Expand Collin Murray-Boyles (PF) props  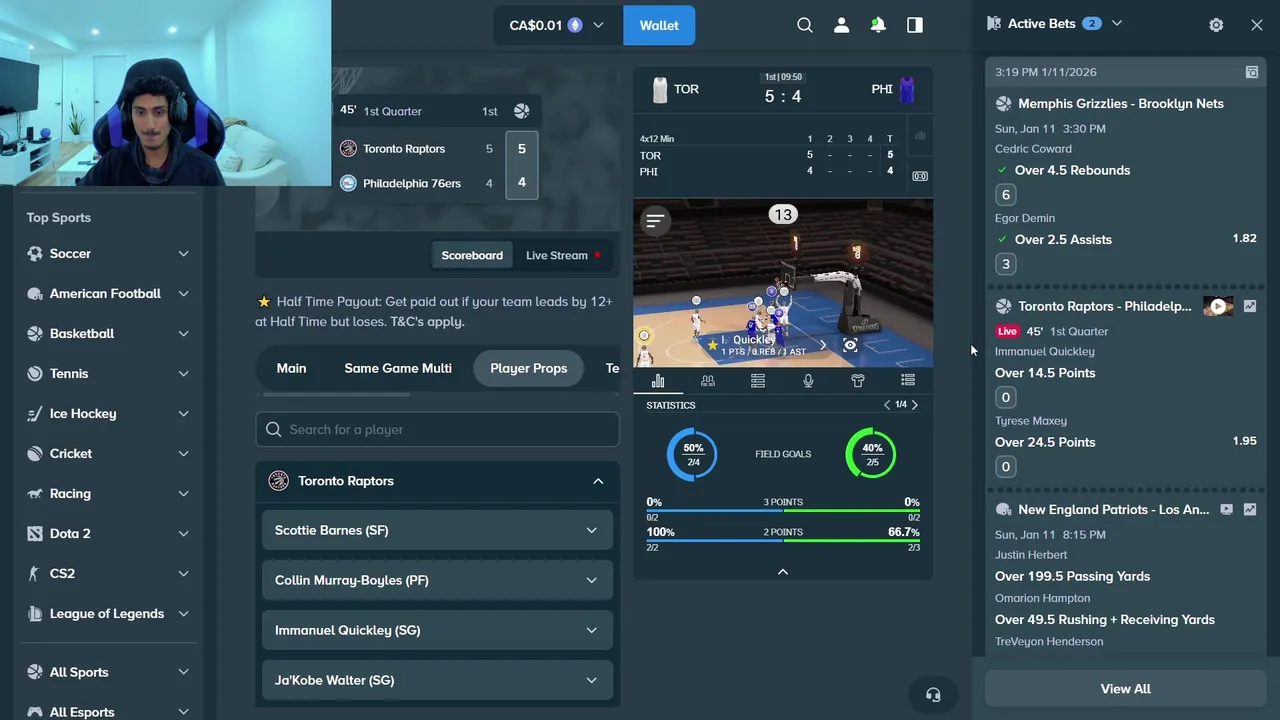pyautogui.click(x=437, y=580)
